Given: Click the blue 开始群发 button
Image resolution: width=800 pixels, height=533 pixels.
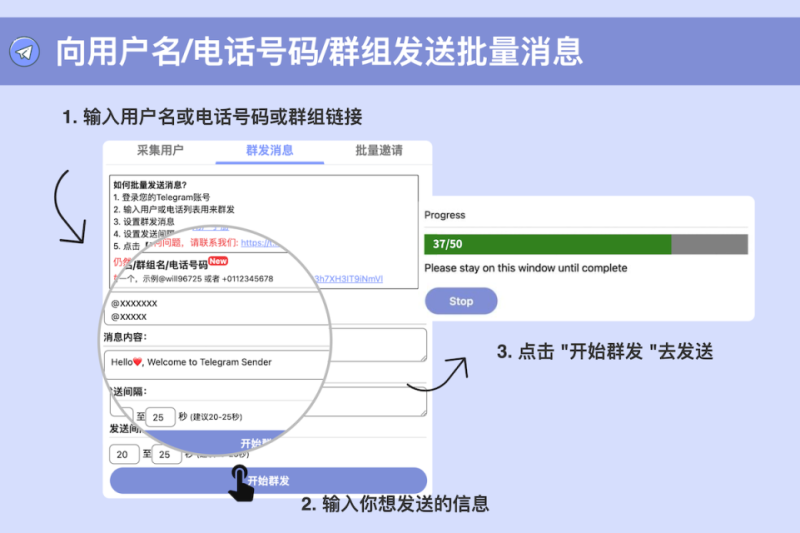Looking at the screenshot, I should (268, 480).
